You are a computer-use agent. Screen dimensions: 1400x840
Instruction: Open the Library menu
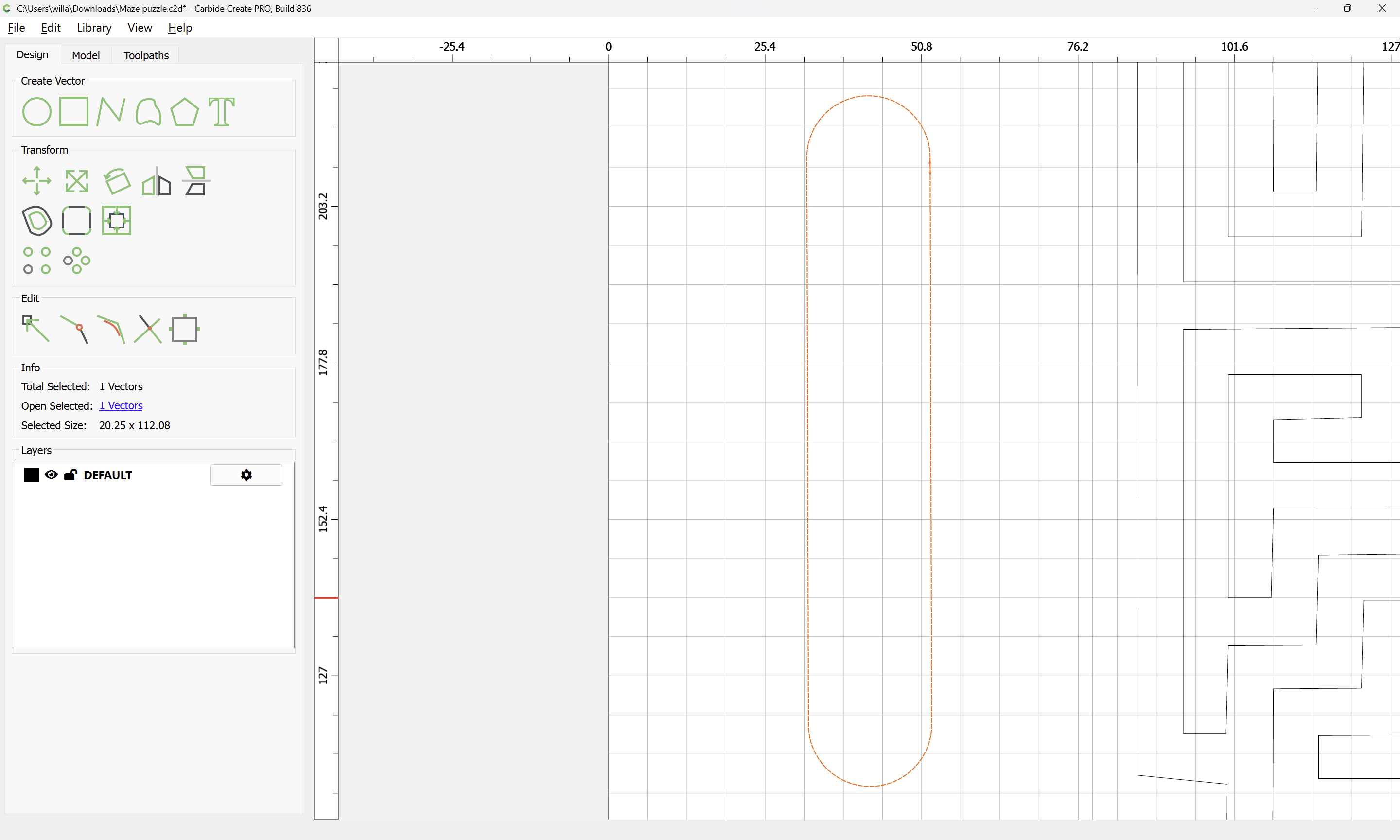(x=94, y=27)
